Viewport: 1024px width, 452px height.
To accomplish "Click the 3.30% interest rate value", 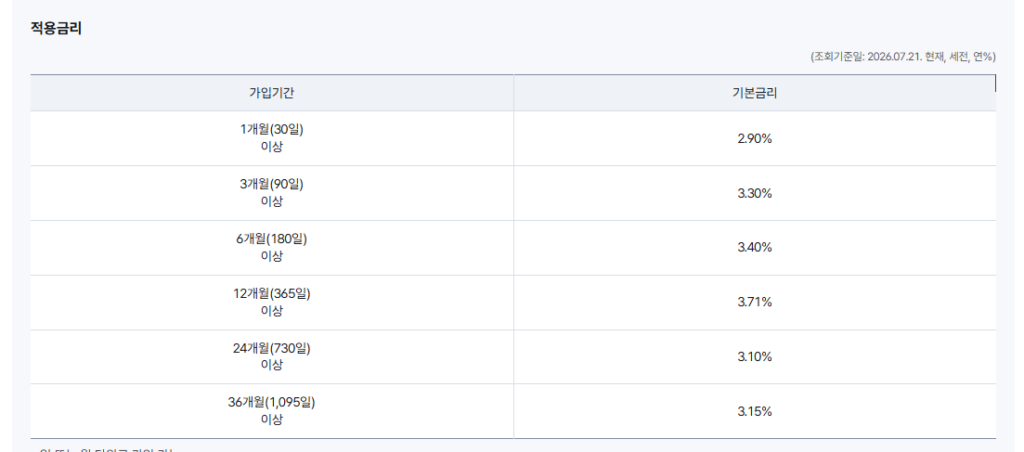I will tap(755, 193).
